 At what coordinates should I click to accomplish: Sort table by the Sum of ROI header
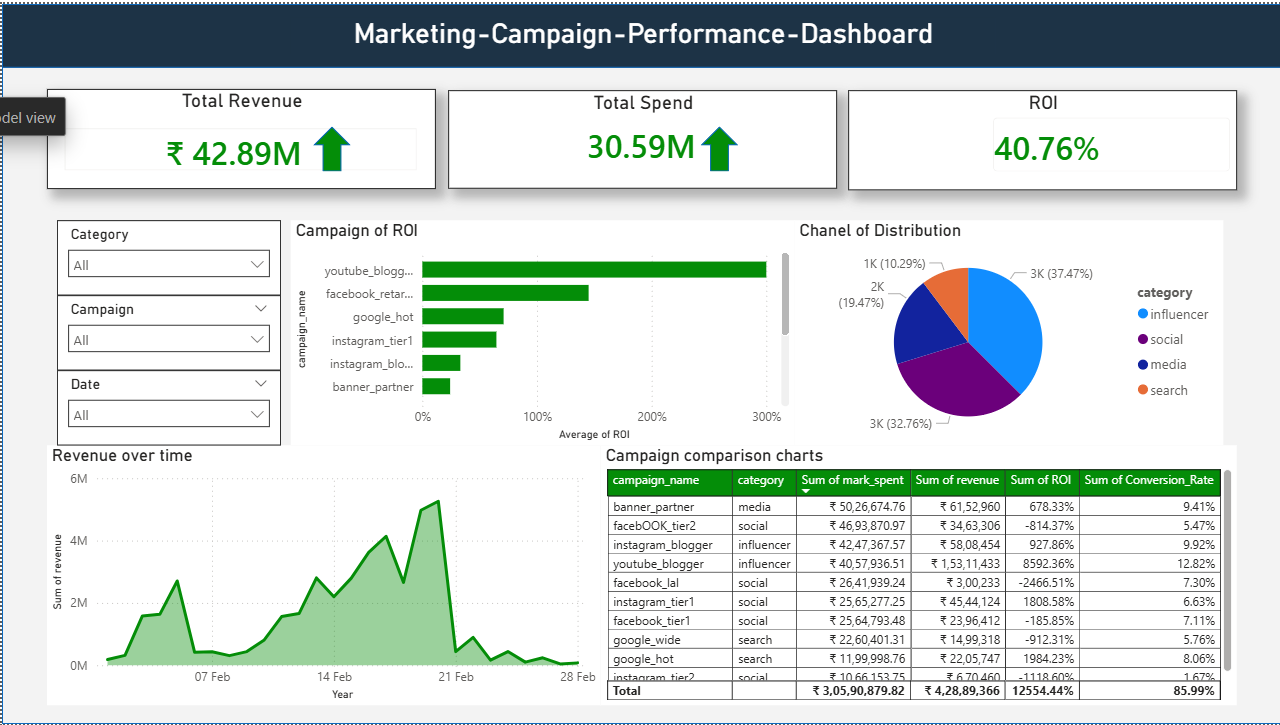[1041, 481]
